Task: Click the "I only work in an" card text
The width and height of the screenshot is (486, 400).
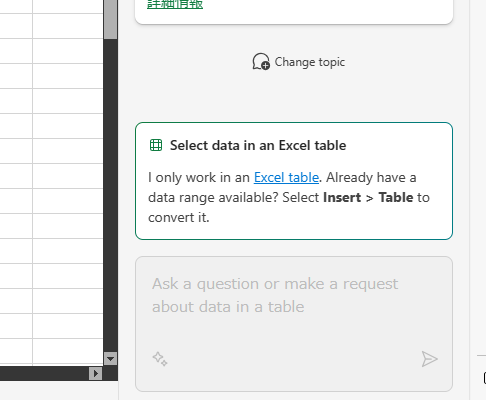Action: tap(199, 177)
